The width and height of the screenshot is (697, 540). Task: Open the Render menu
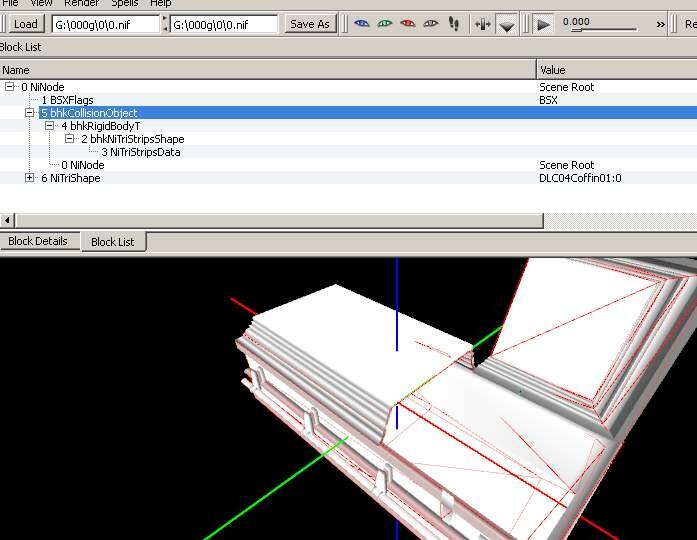(81, 3)
